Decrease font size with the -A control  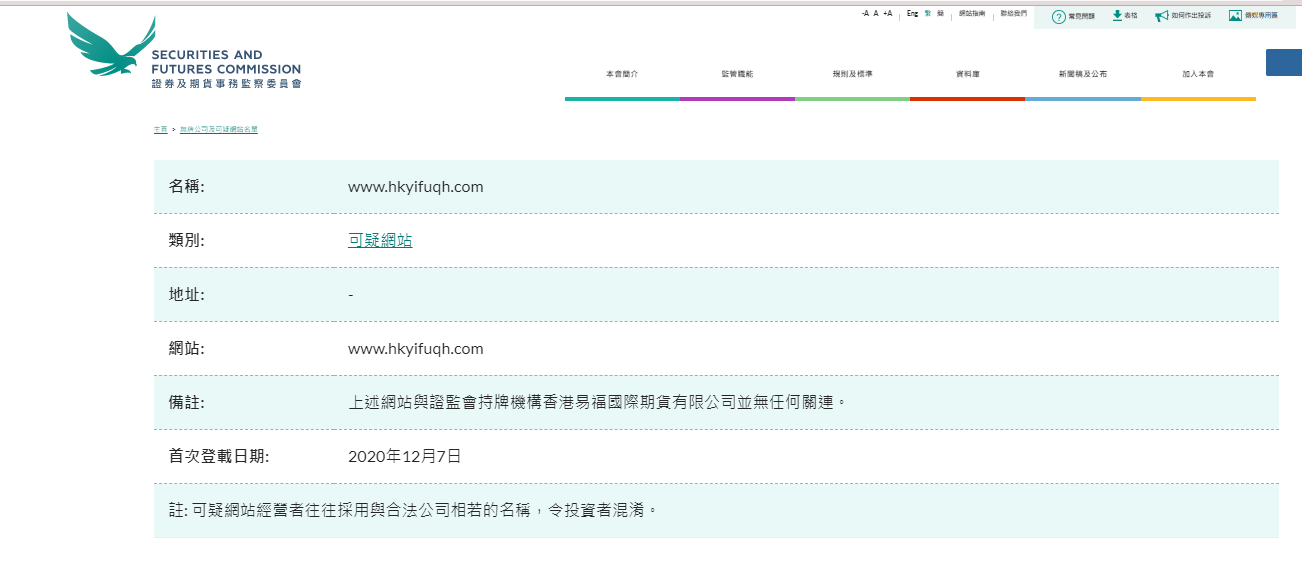point(865,14)
